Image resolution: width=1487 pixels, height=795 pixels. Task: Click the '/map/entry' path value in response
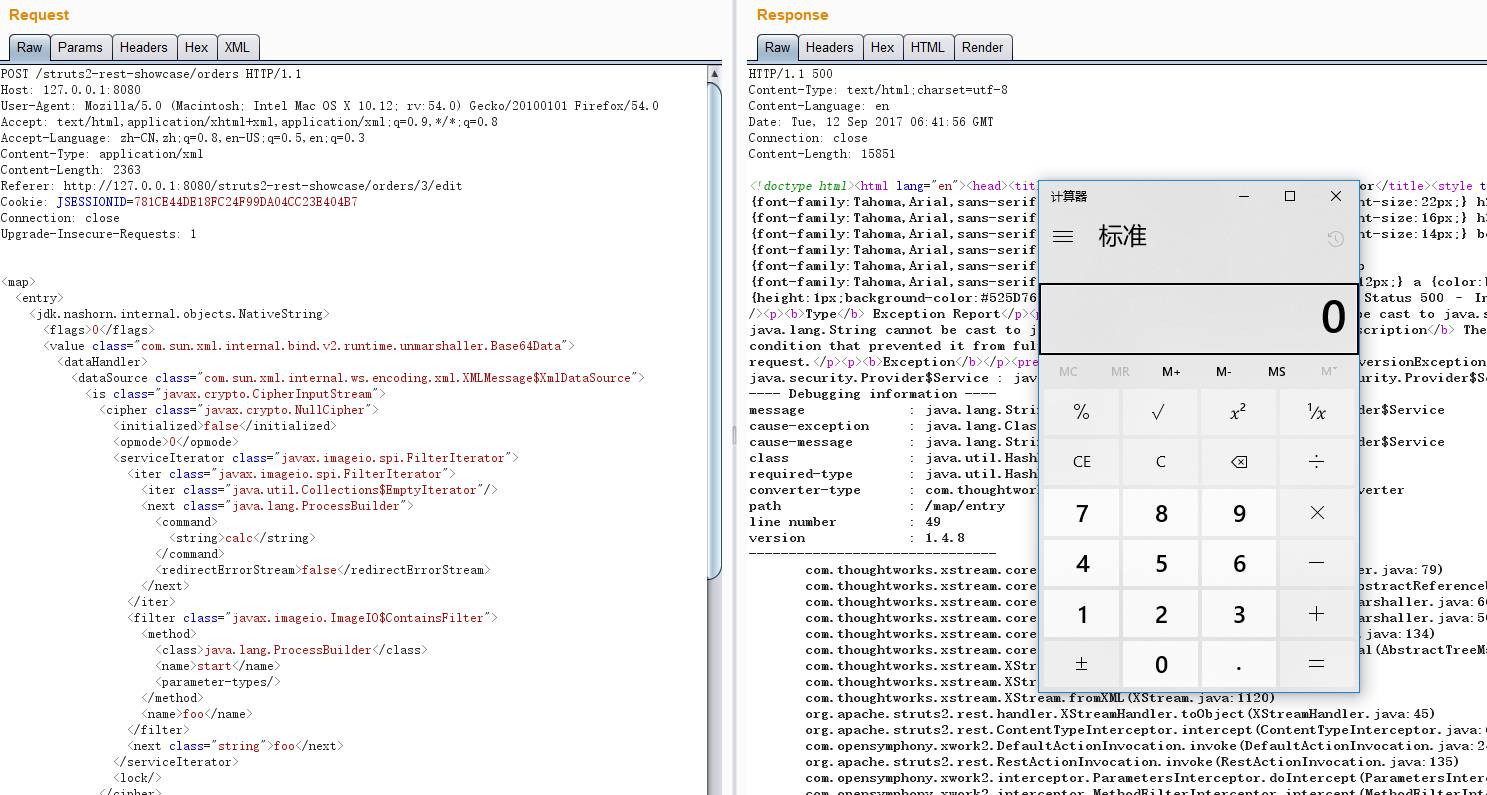tap(965, 506)
